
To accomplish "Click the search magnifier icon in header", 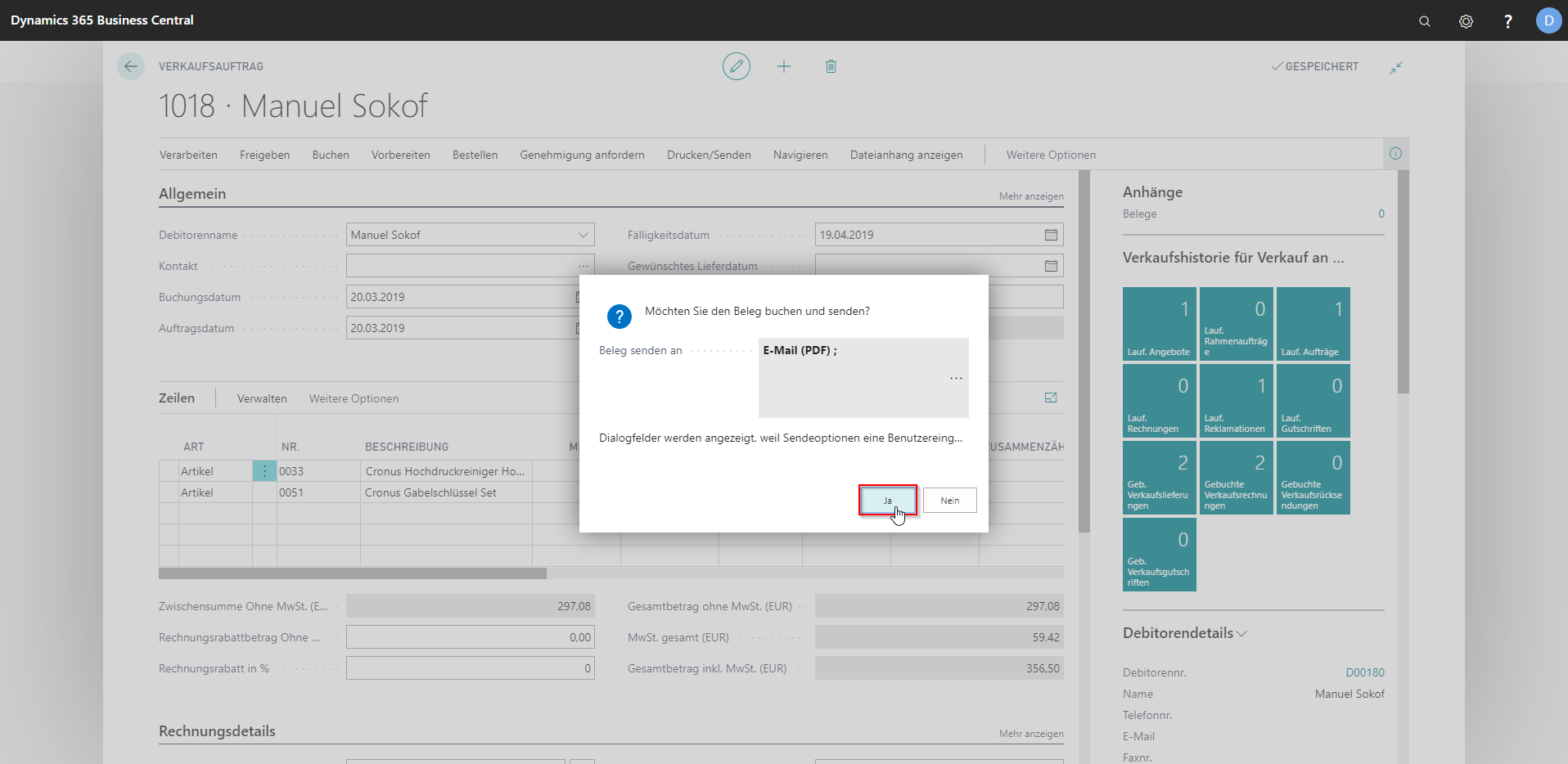I will pos(1425,21).
